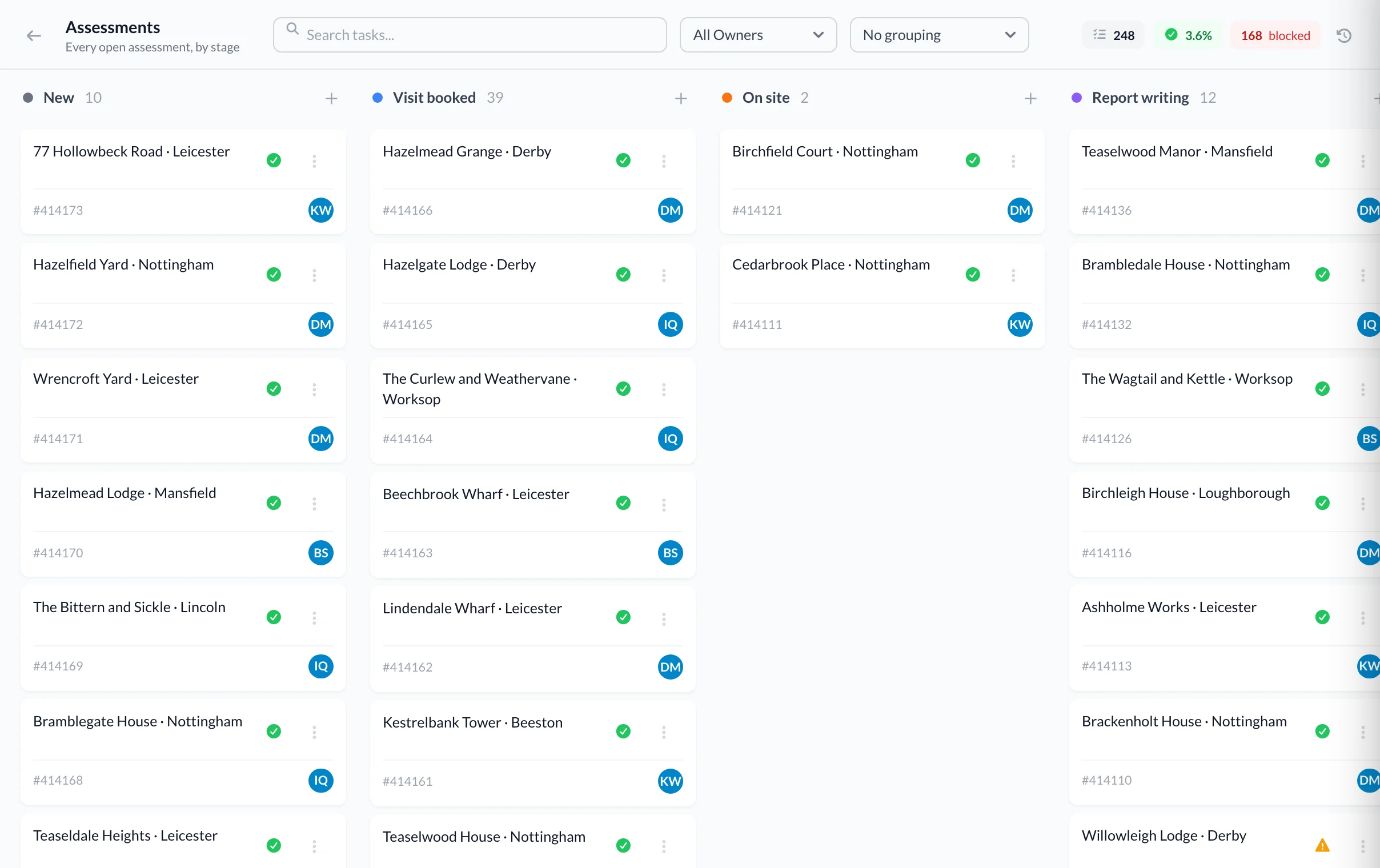
Task: Open the menu for Cedarbrook Place card
Action: [1013, 275]
